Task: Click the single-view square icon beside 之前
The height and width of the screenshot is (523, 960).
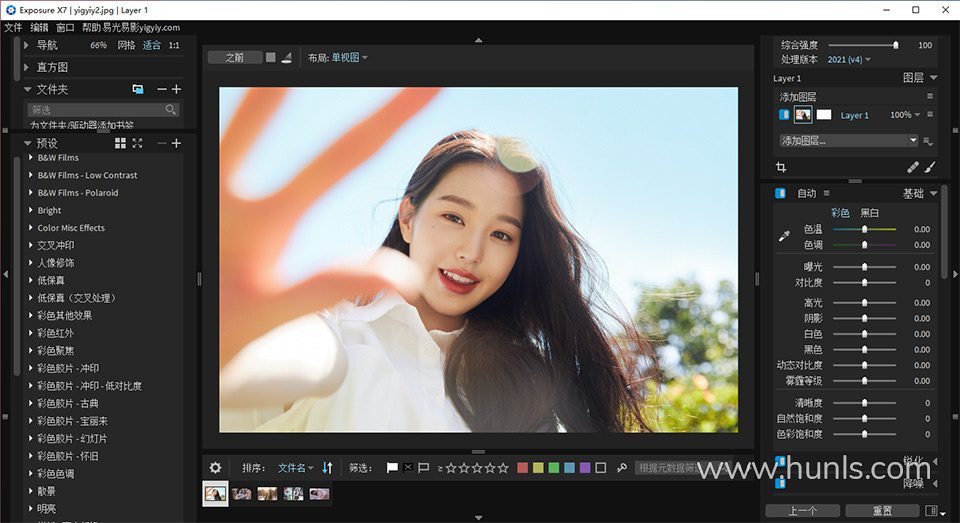Action: point(271,58)
